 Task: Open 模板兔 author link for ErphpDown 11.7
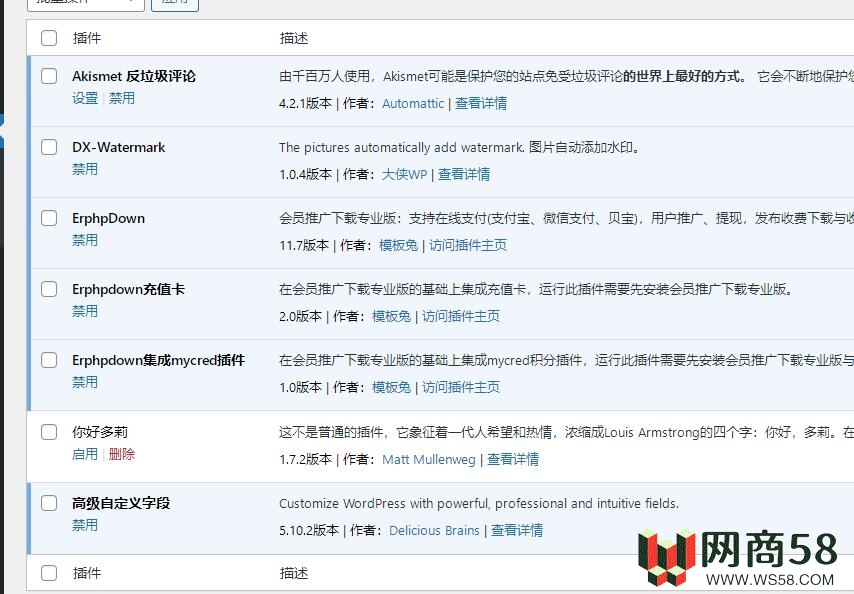click(x=399, y=246)
